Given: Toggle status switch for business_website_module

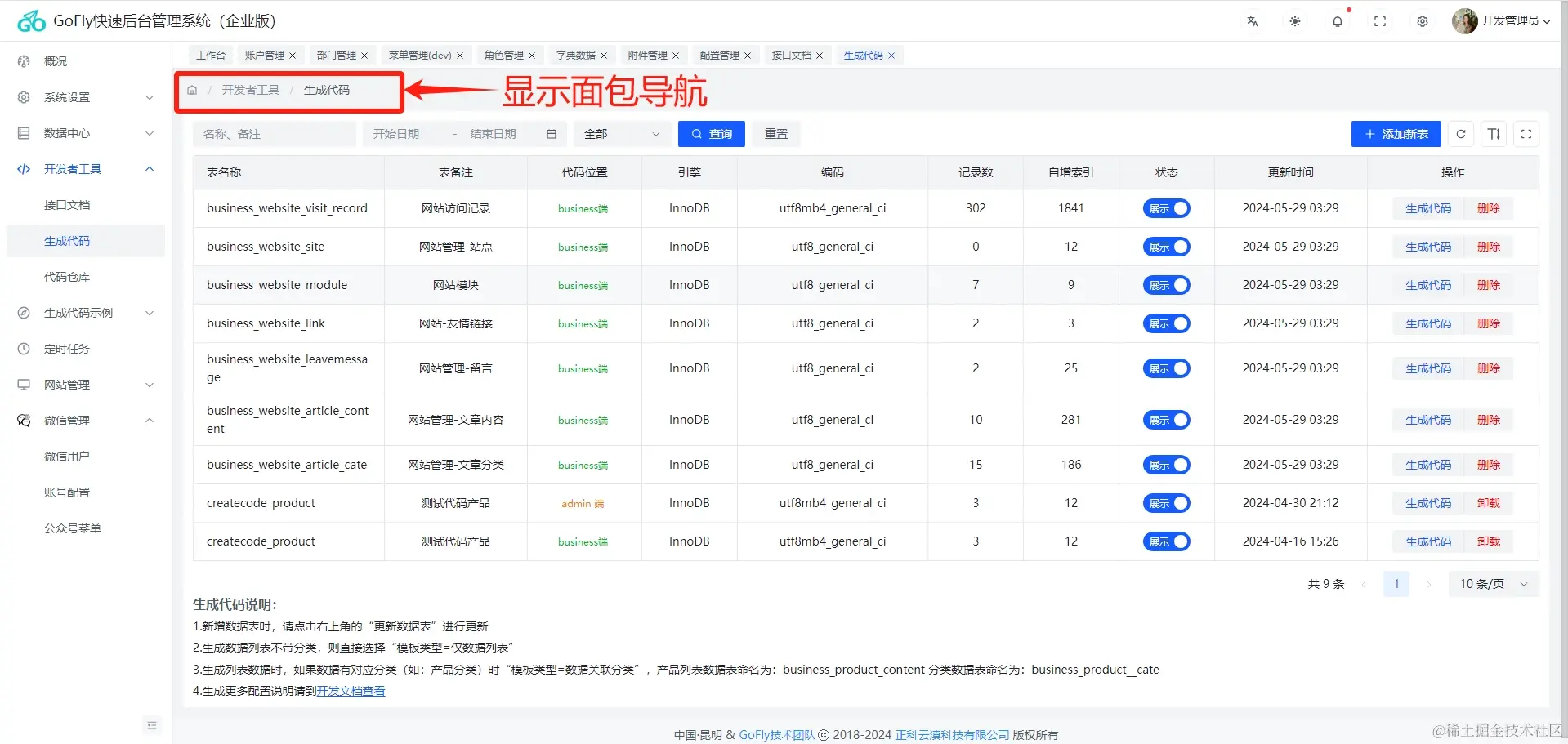Looking at the screenshot, I should tap(1166, 285).
